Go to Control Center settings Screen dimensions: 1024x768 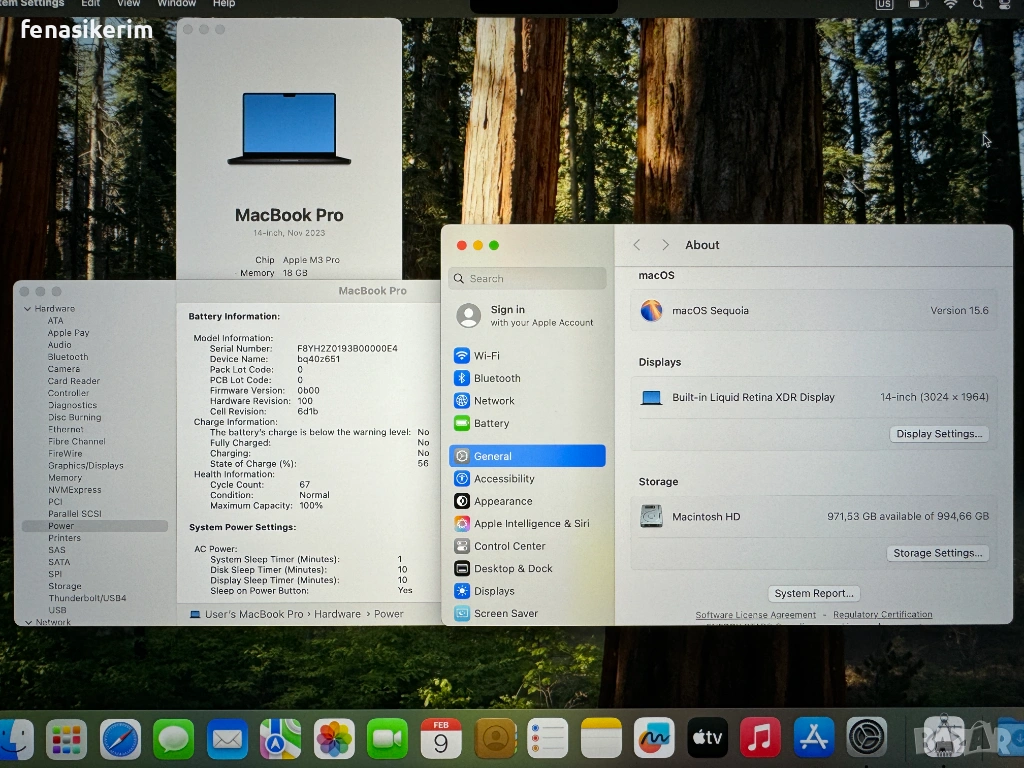[509, 546]
